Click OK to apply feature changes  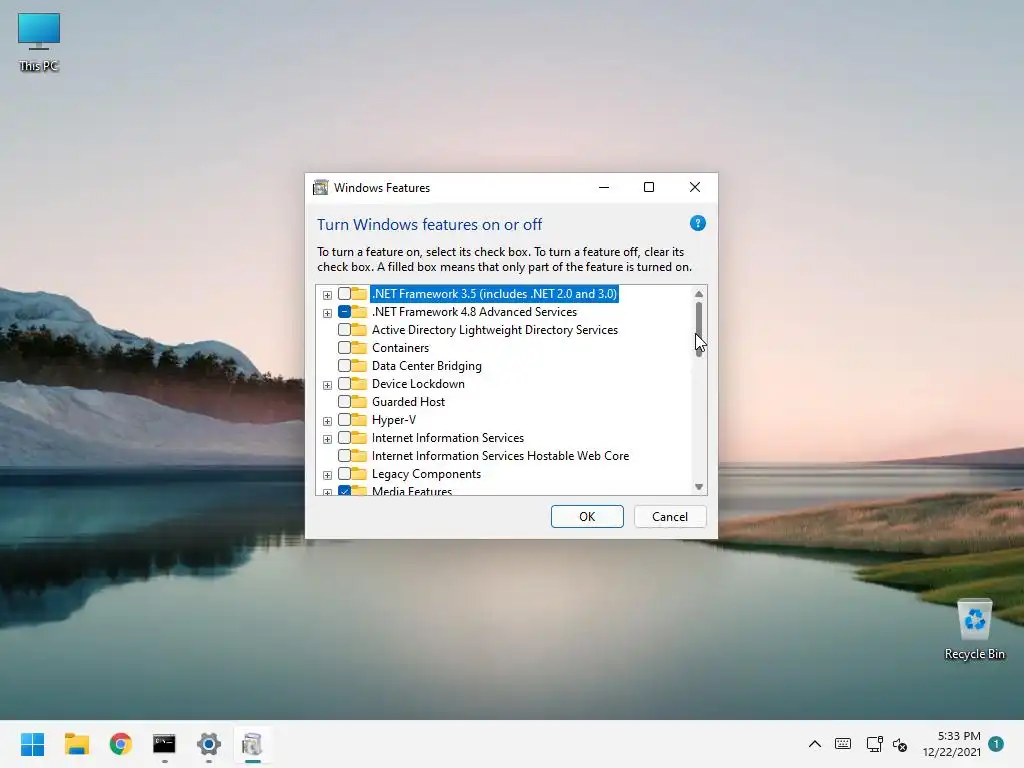587,517
